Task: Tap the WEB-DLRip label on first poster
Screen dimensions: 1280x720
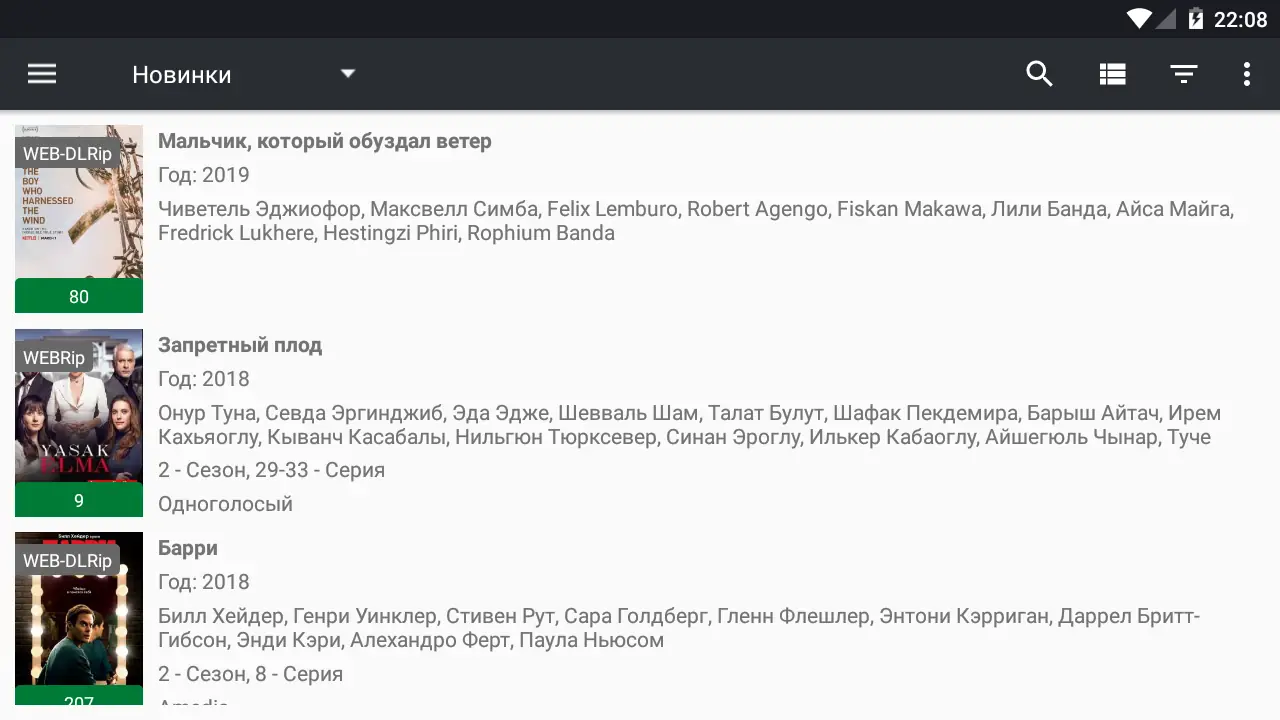Action: click(x=67, y=154)
